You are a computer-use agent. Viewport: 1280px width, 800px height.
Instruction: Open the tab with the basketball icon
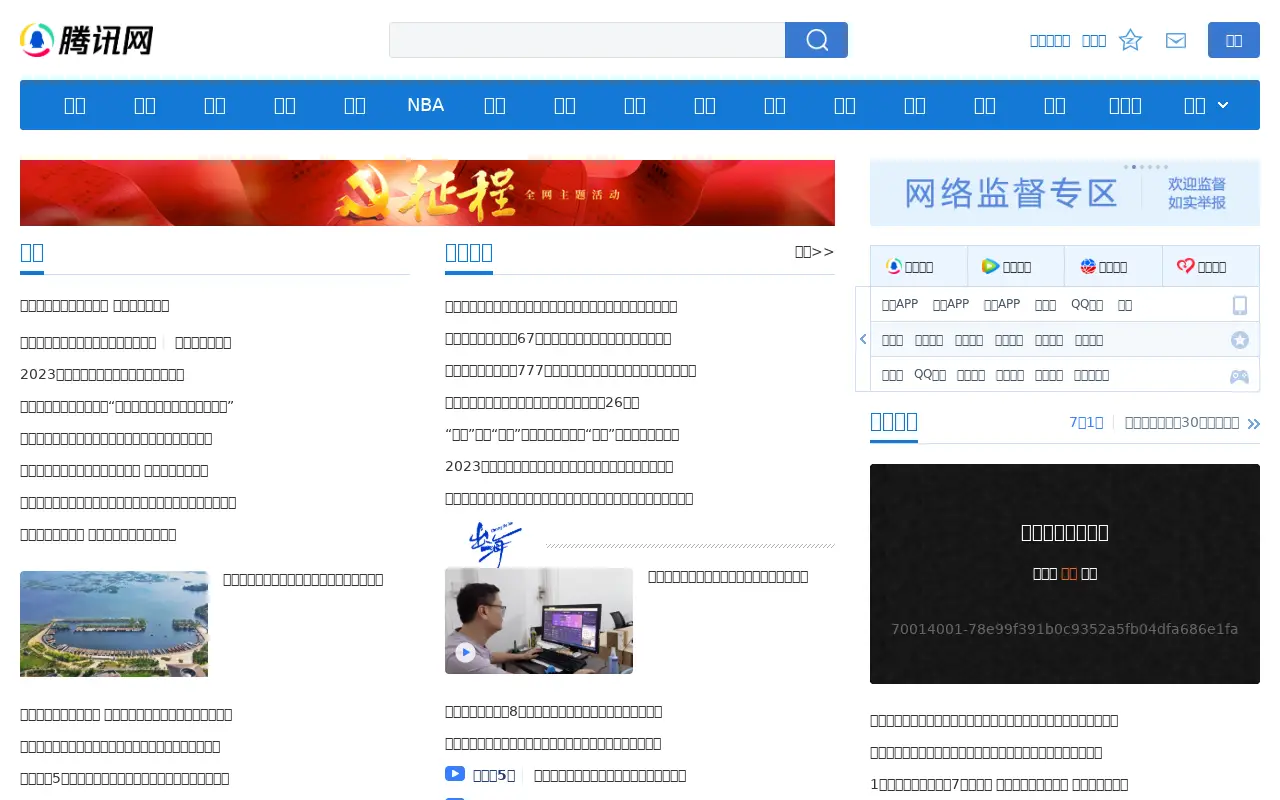1113,266
